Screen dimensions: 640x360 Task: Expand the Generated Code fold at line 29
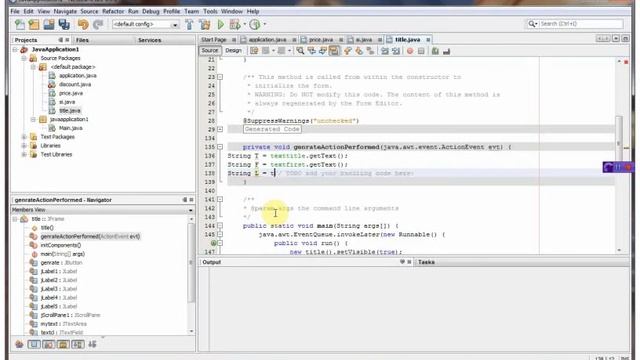220,129
